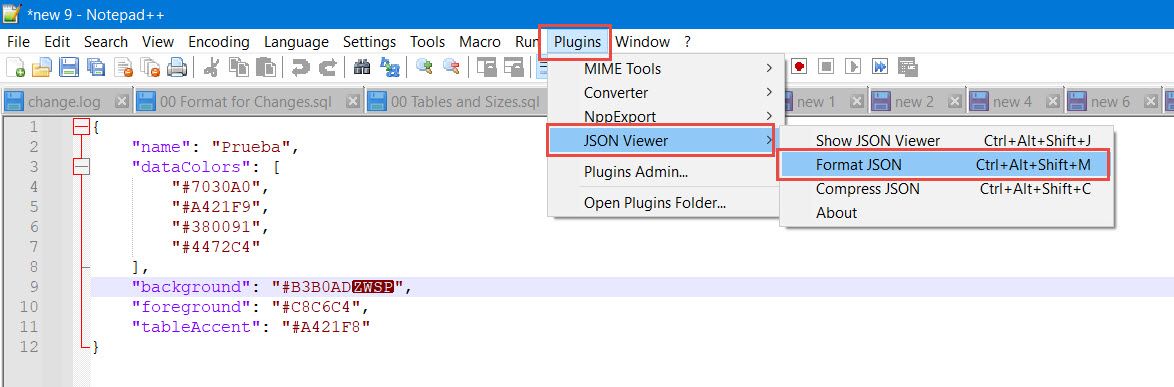
Task: Click the Close All documents toolbar icon
Action: 150,67
